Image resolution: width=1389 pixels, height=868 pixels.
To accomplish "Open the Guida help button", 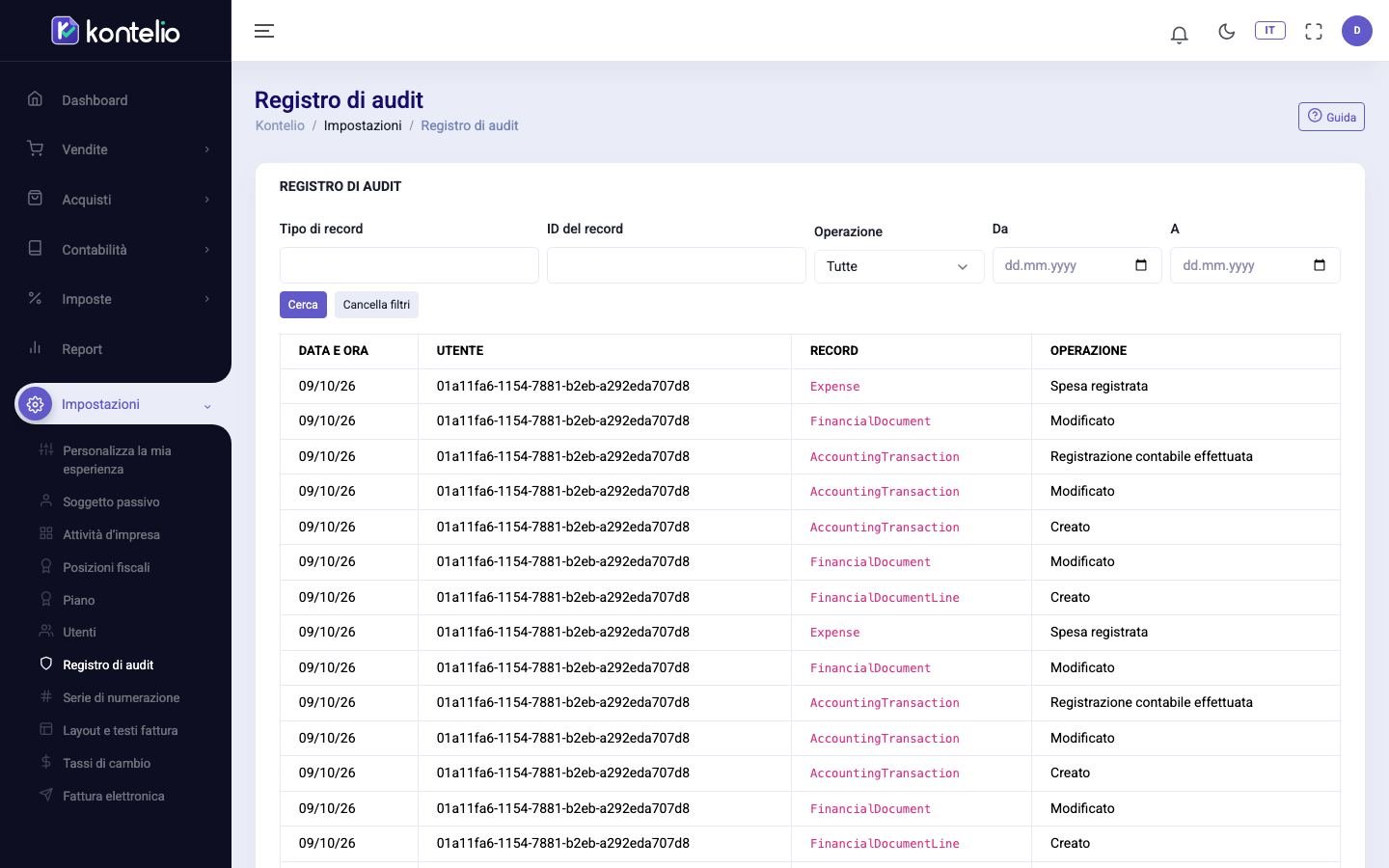I will point(1331,117).
